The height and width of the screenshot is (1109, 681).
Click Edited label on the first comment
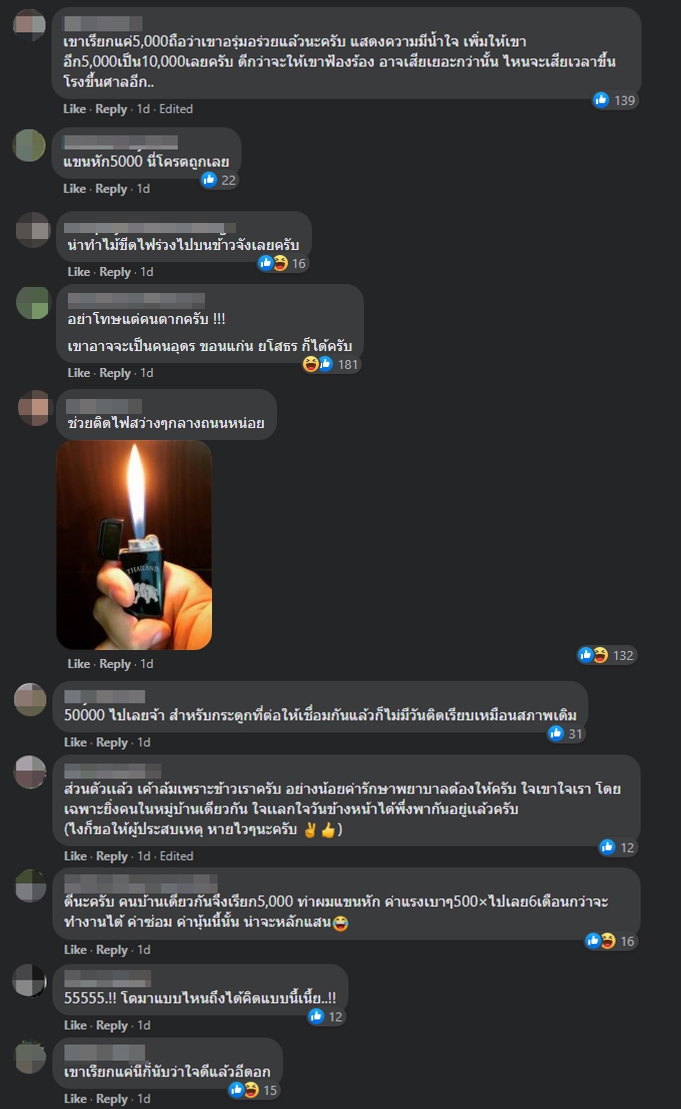click(x=176, y=108)
